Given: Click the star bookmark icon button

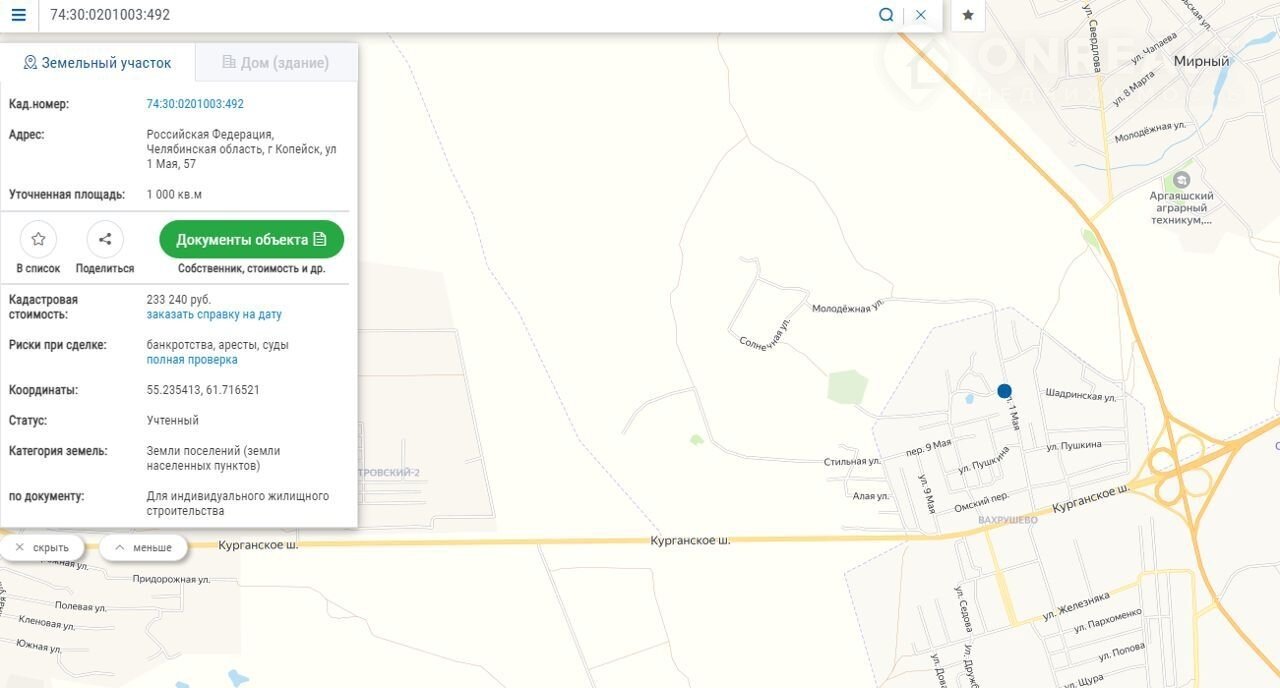Looking at the screenshot, I should tap(968, 15).
